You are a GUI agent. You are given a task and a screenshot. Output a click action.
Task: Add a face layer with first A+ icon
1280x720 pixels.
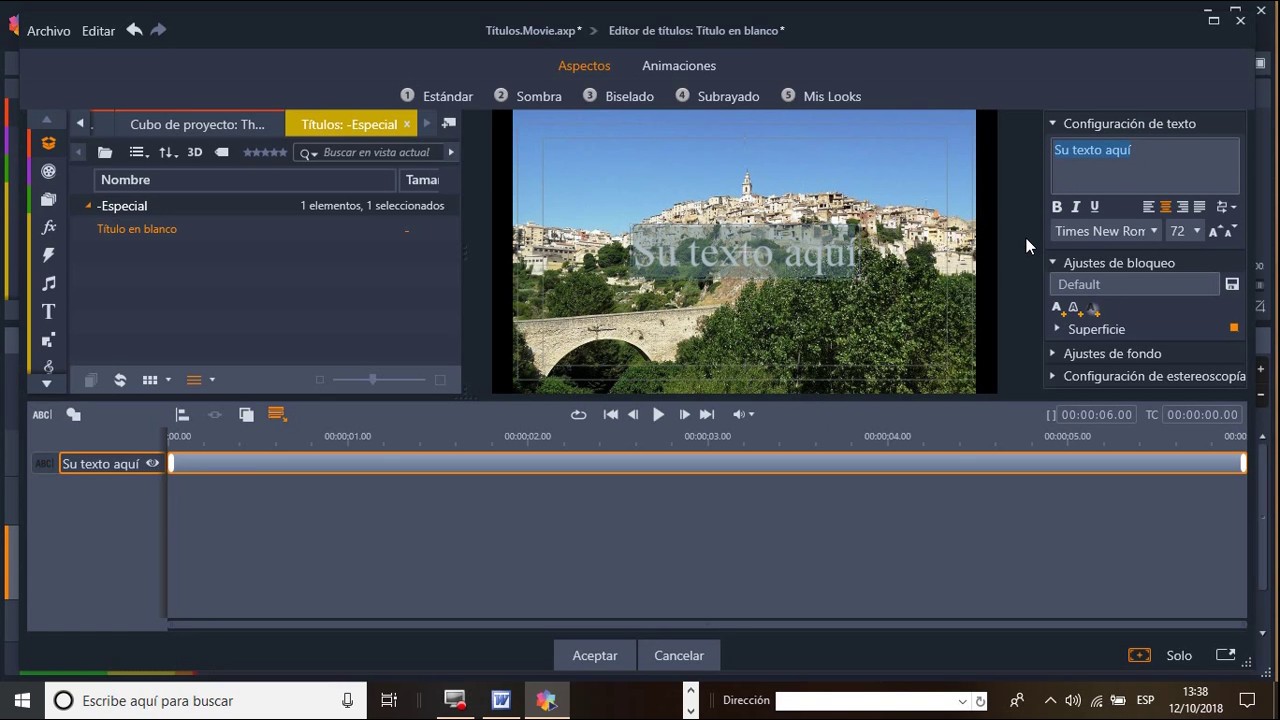pos(1058,309)
